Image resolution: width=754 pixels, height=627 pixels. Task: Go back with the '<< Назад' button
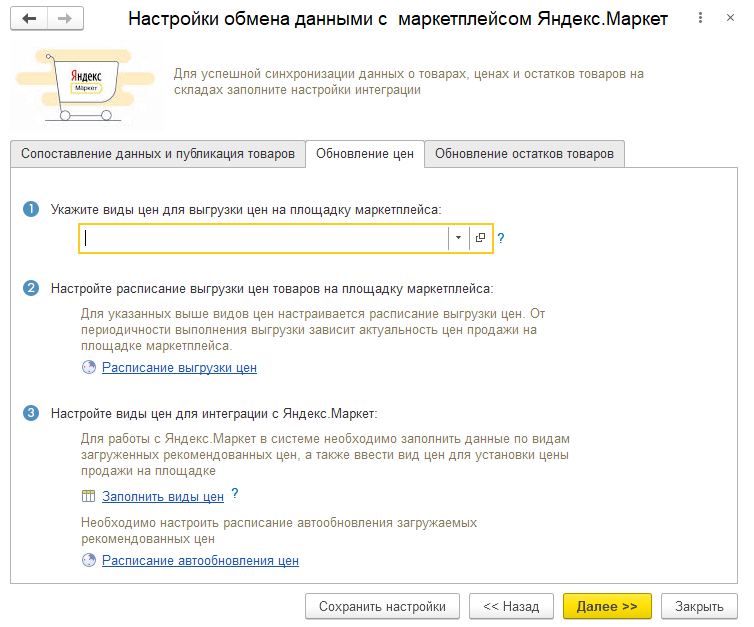click(x=511, y=606)
